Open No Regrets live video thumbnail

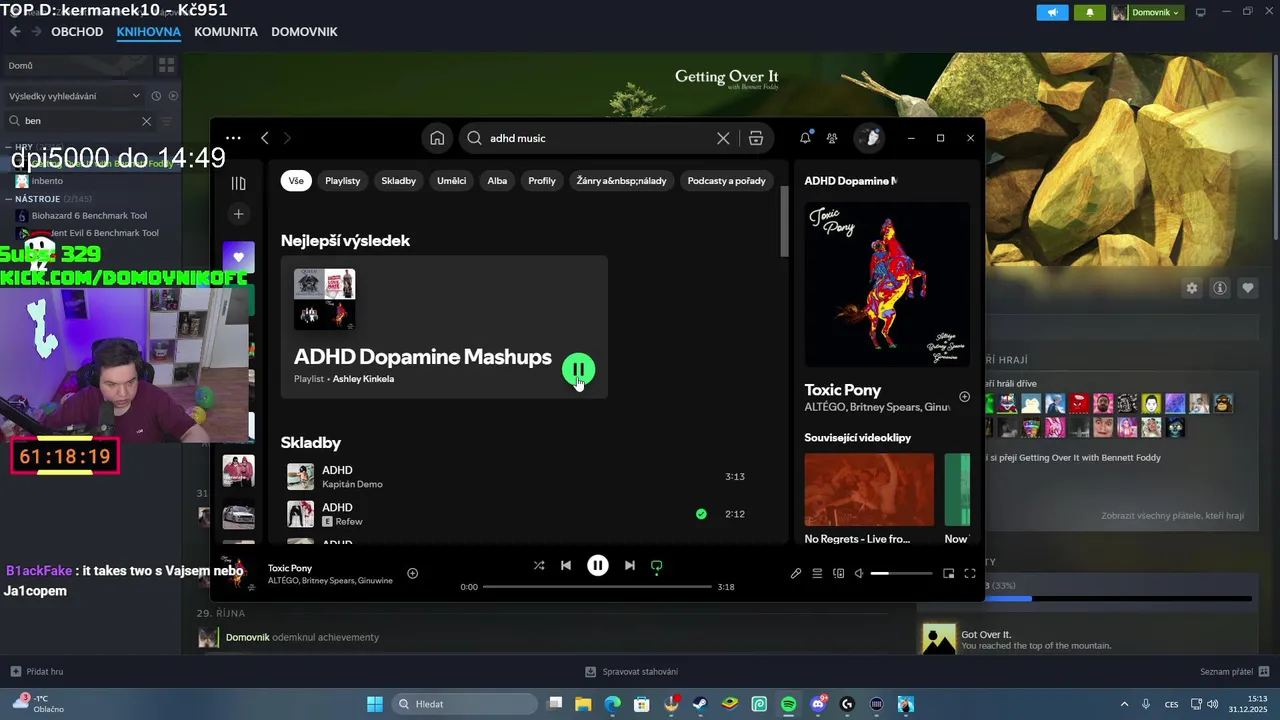[x=869, y=489]
